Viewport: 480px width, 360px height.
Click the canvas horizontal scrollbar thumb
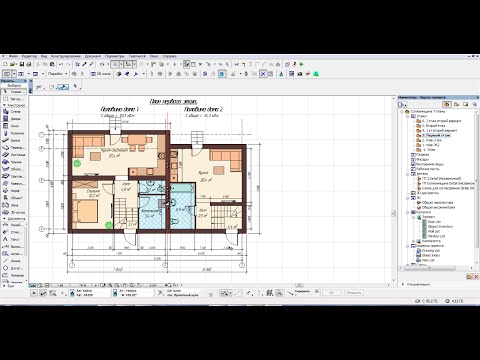tap(299, 285)
